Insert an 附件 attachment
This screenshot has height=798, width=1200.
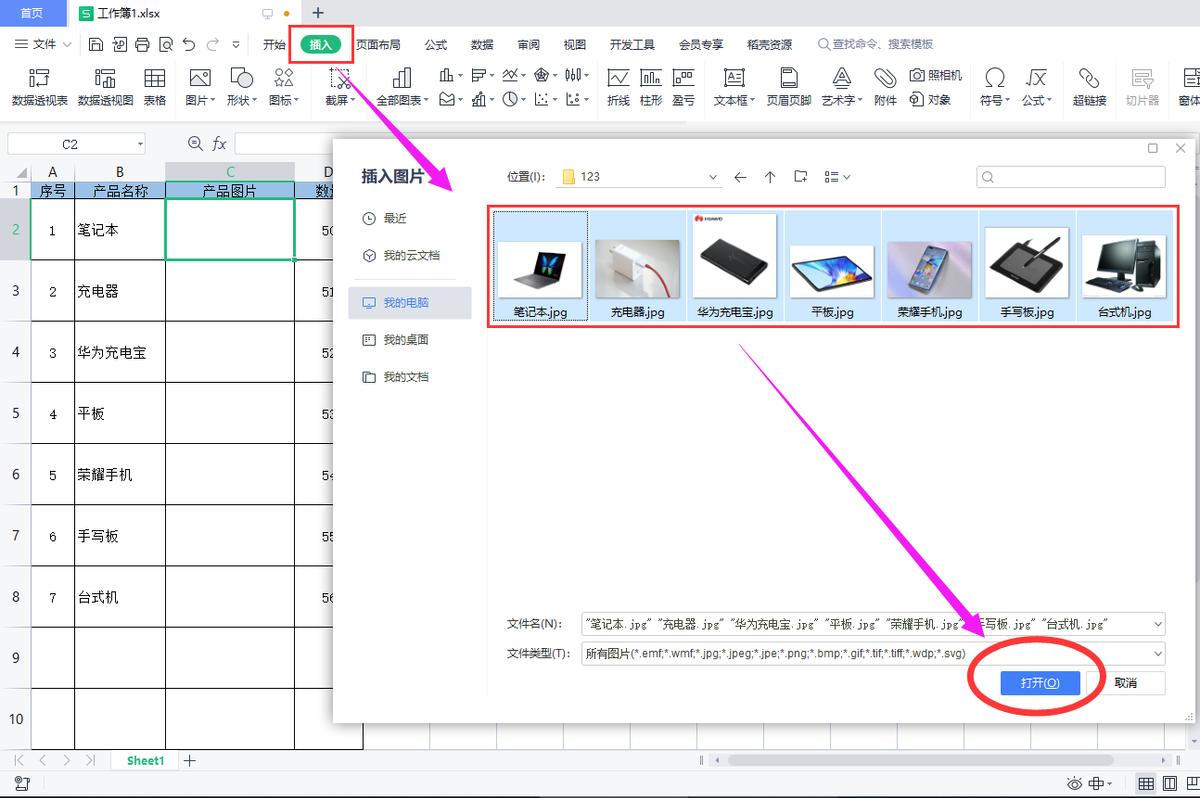click(x=885, y=88)
